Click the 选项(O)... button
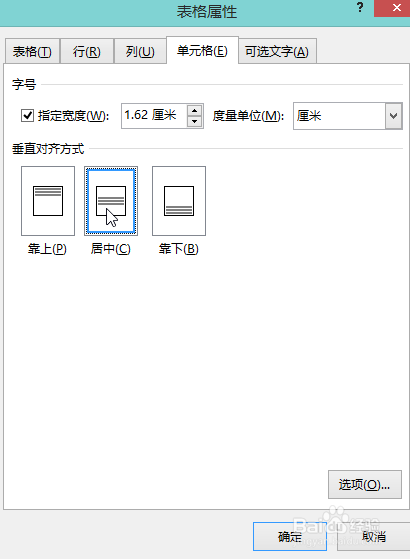The image size is (410, 559). (365, 484)
